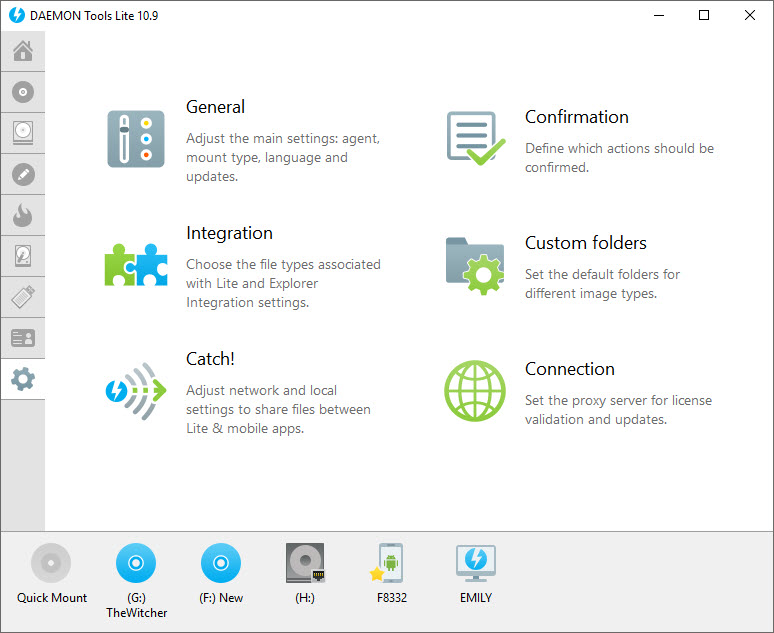Click the Quick Mount label
The image size is (774, 633).
[52, 597]
